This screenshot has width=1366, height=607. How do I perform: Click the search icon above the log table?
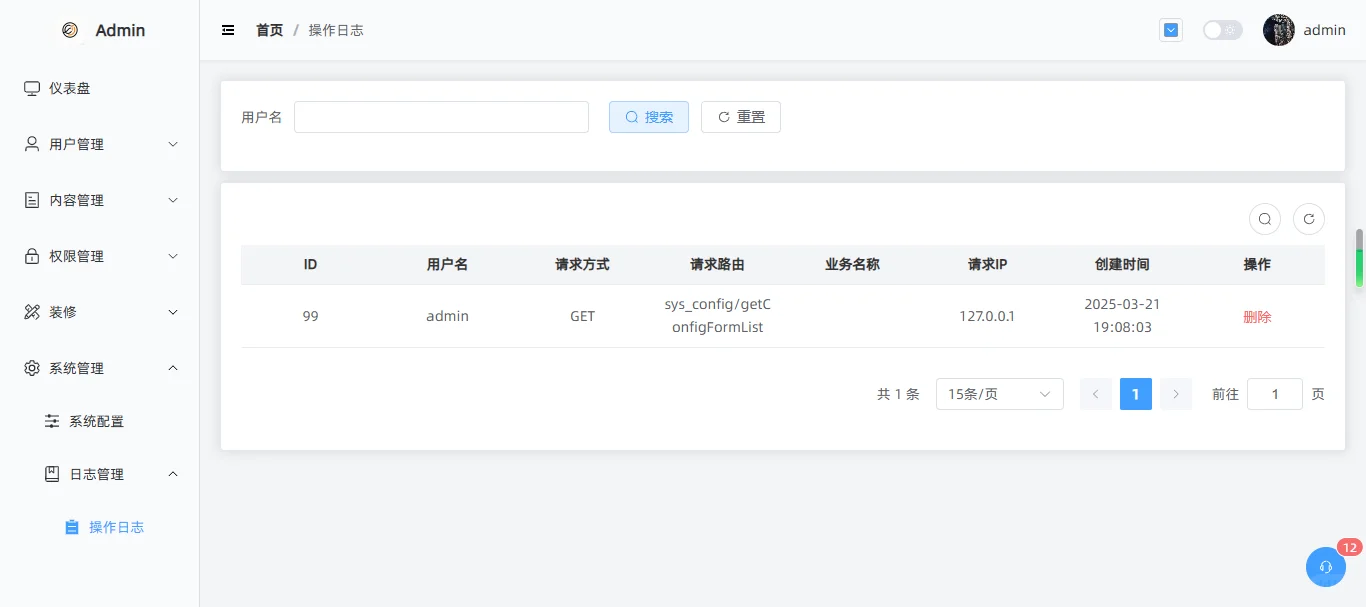coord(1264,218)
